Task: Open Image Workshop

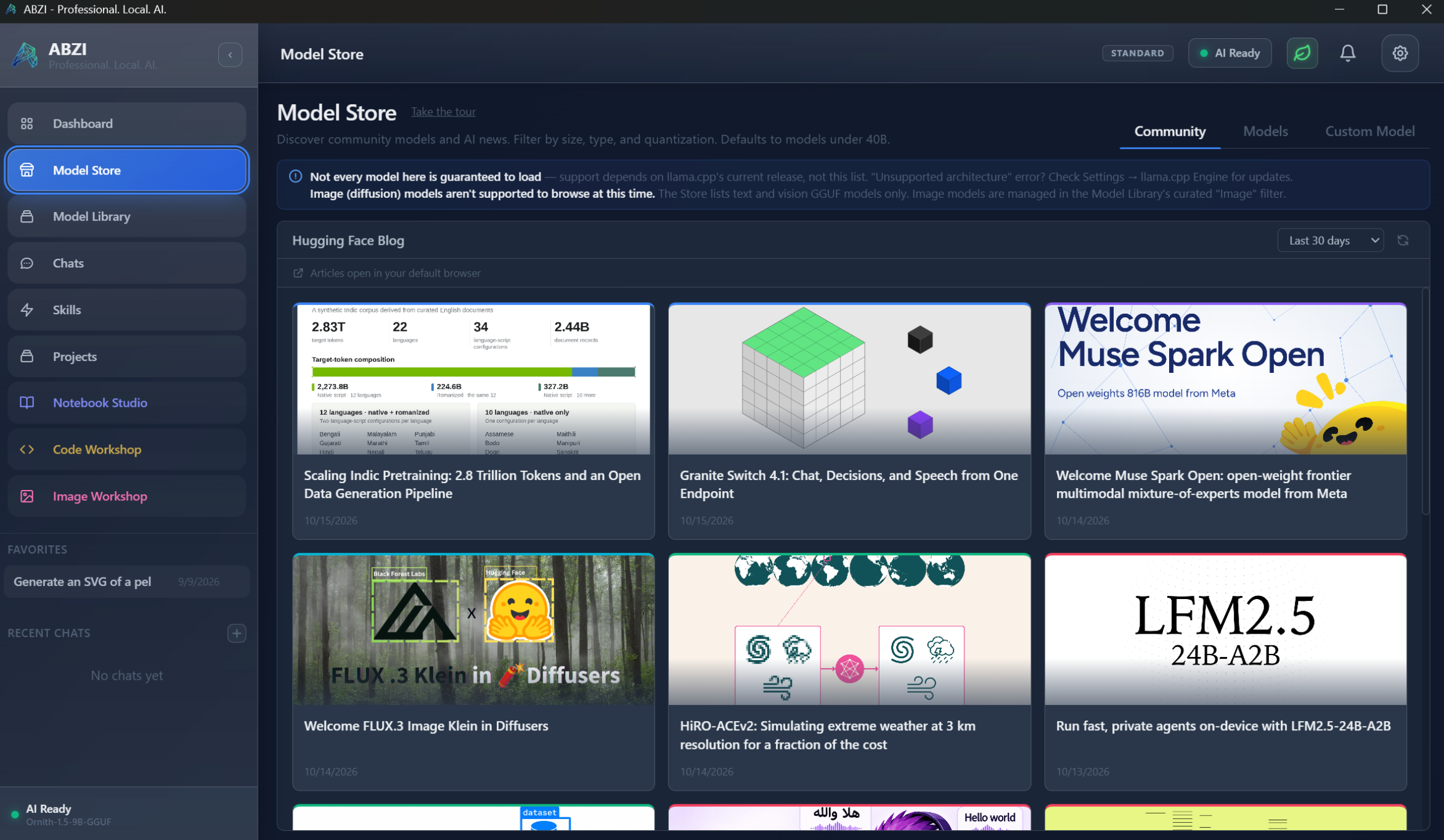Action: [x=126, y=496]
